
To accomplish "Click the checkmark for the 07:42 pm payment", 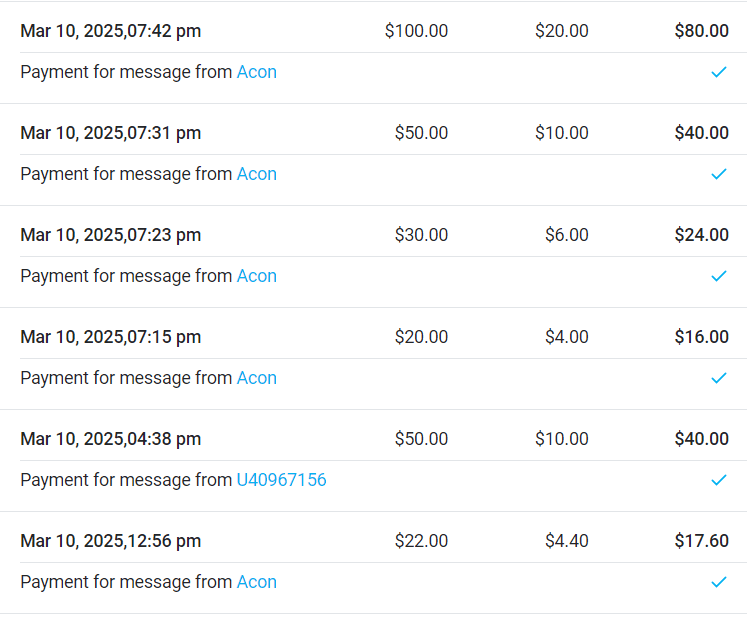I will click(x=718, y=72).
